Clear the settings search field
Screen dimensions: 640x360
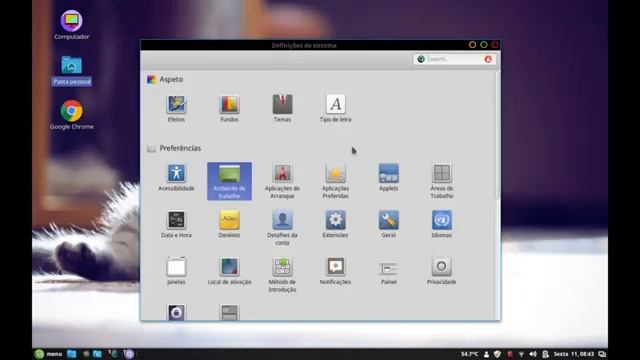488,59
